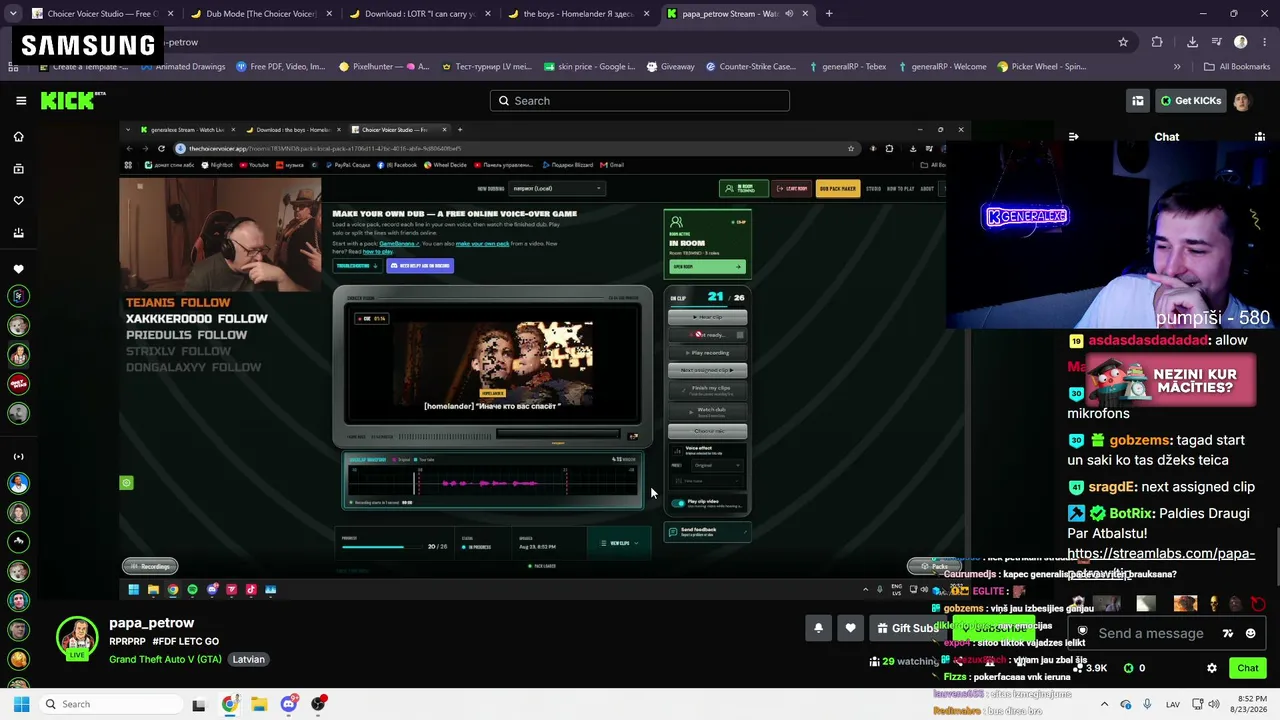Viewport: 1280px width, 720px height.
Task: Open the chat viewers list icon
Action: coord(1260,137)
